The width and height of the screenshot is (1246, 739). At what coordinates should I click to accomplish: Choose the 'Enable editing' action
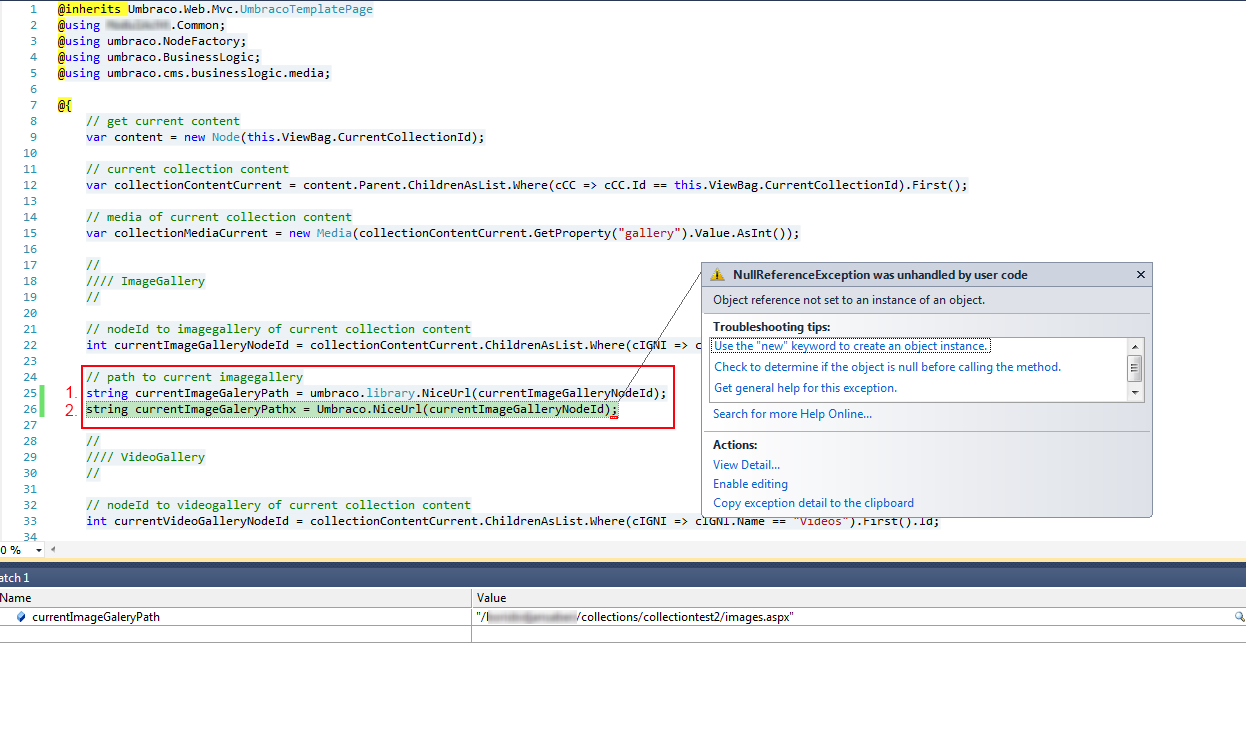750,484
